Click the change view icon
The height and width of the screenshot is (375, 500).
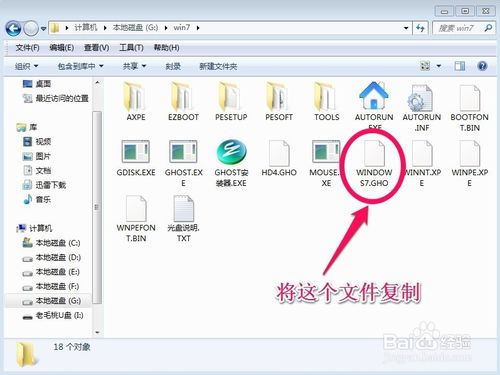click(425, 66)
